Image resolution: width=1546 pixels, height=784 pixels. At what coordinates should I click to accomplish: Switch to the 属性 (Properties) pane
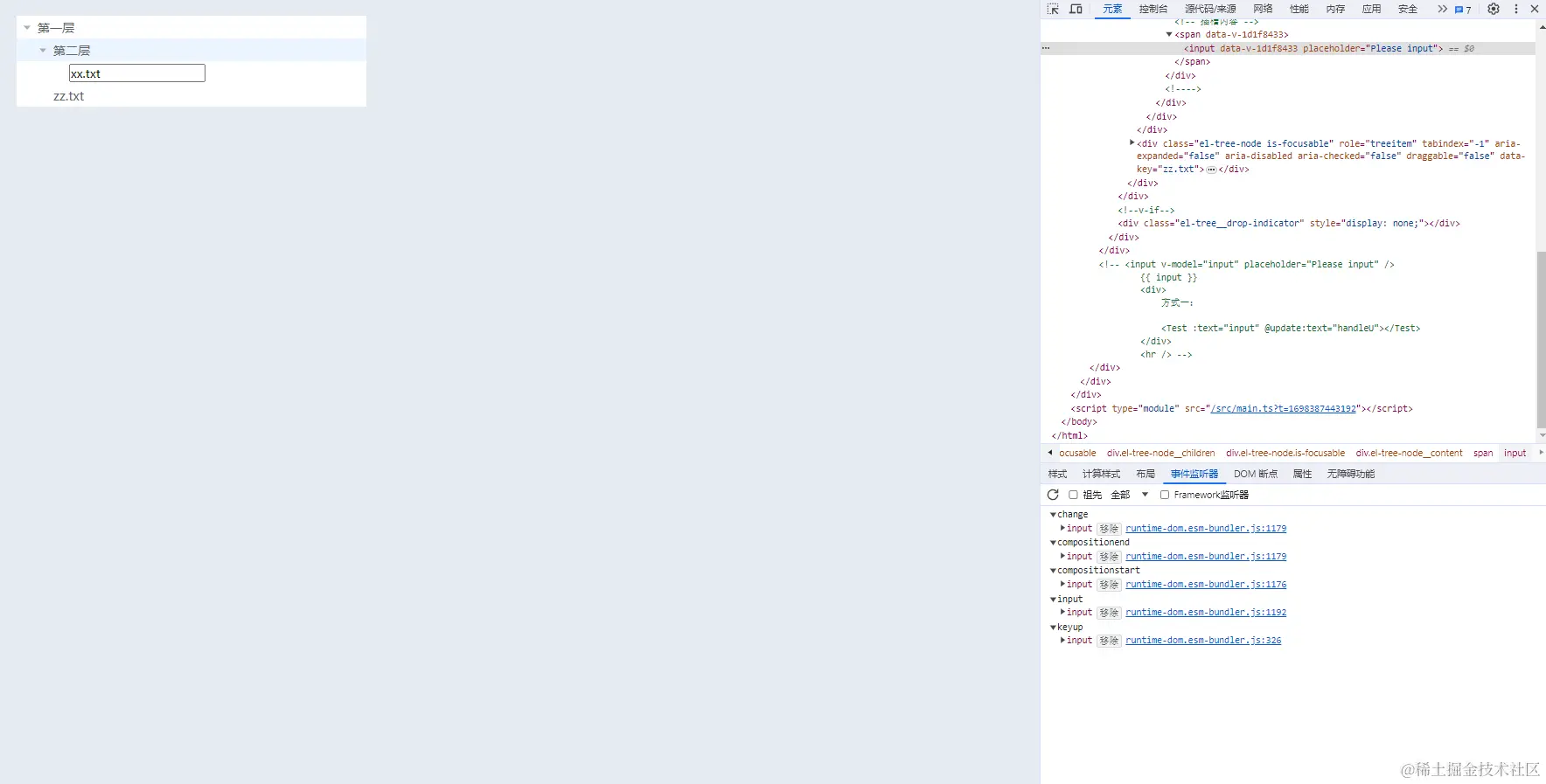[1302, 474]
